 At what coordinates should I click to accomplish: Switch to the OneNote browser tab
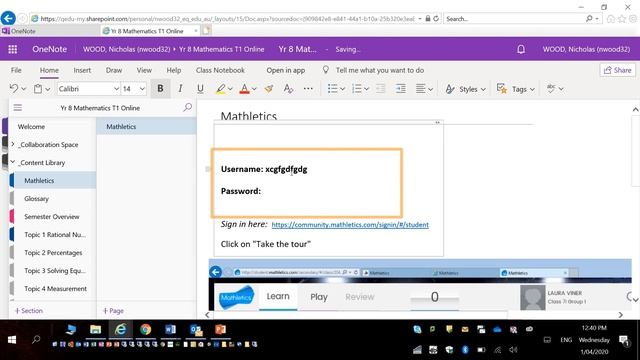pyautogui.click(x=50, y=31)
